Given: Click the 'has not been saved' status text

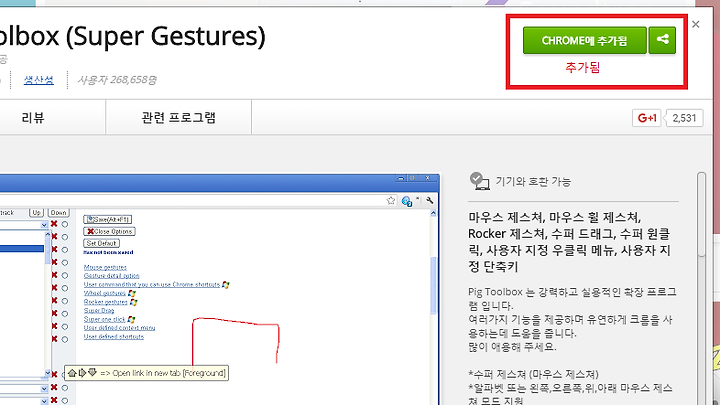Looking at the screenshot, I should (108, 252).
